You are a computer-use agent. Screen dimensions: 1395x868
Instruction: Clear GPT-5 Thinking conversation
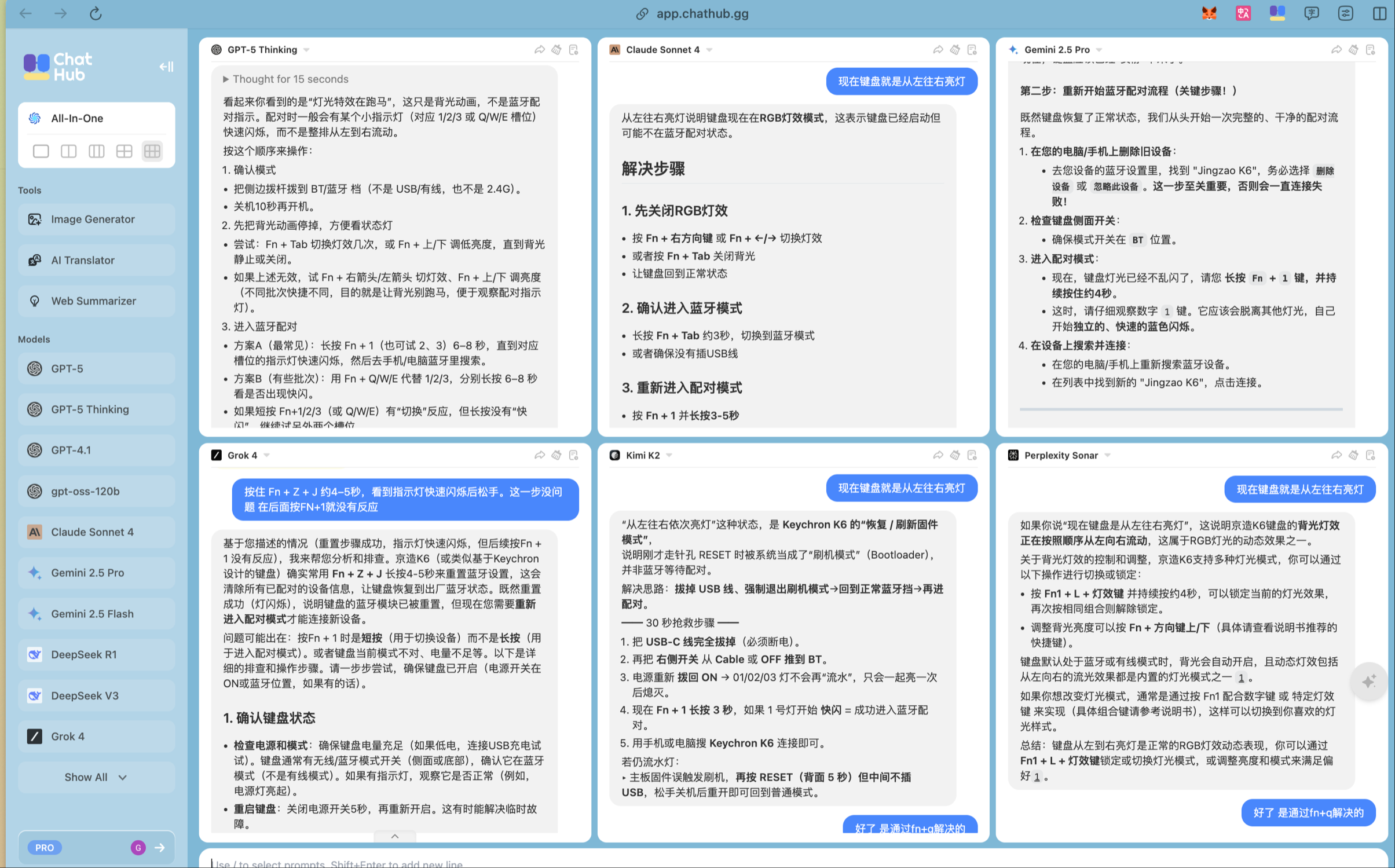click(556, 50)
